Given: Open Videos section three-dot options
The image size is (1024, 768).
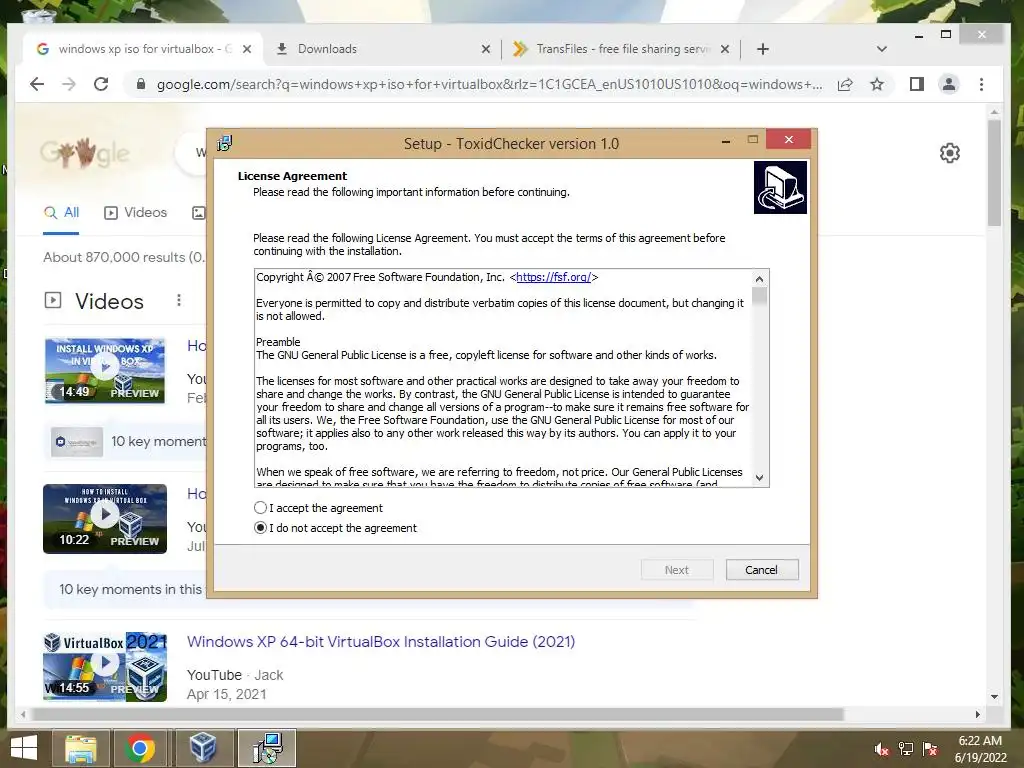Looking at the screenshot, I should pyautogui.click(x=178, y=300).
